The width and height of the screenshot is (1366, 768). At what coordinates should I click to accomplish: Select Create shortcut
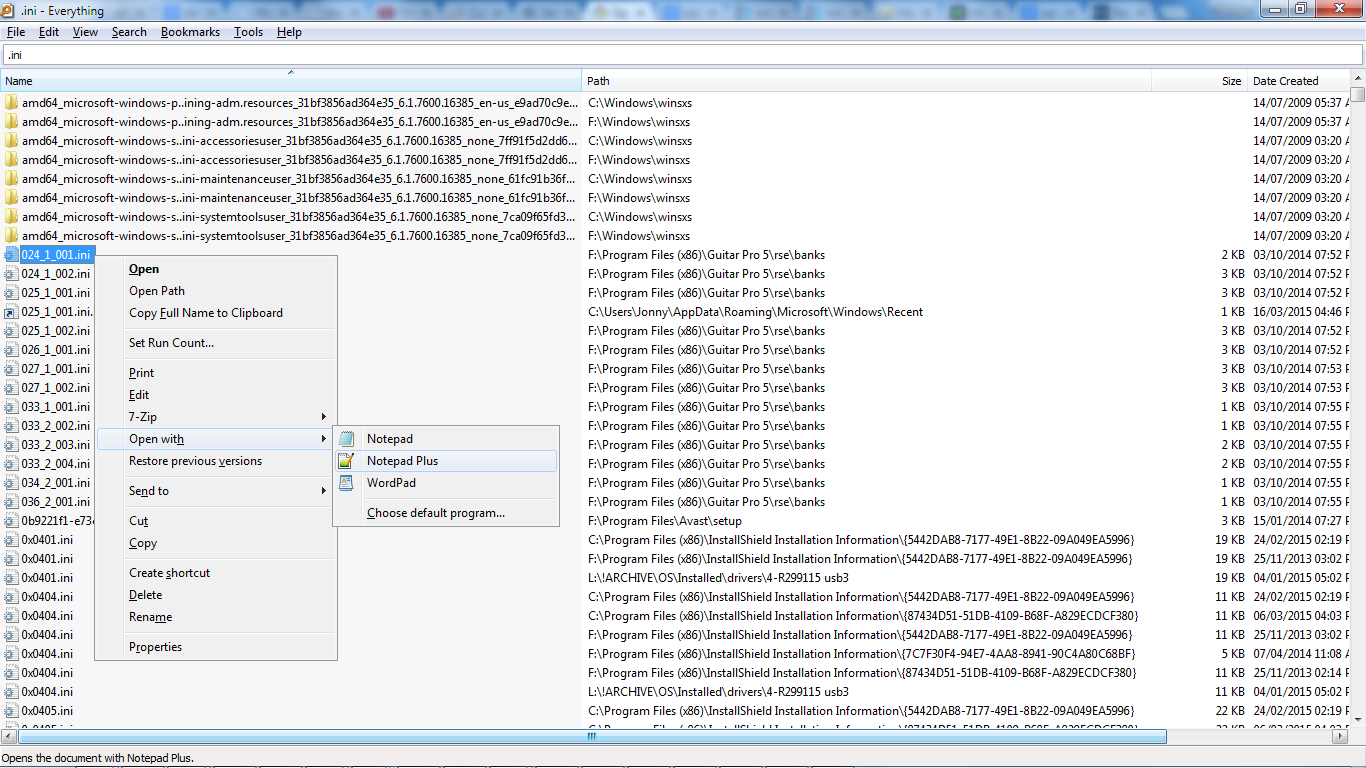tap(216, 573)
